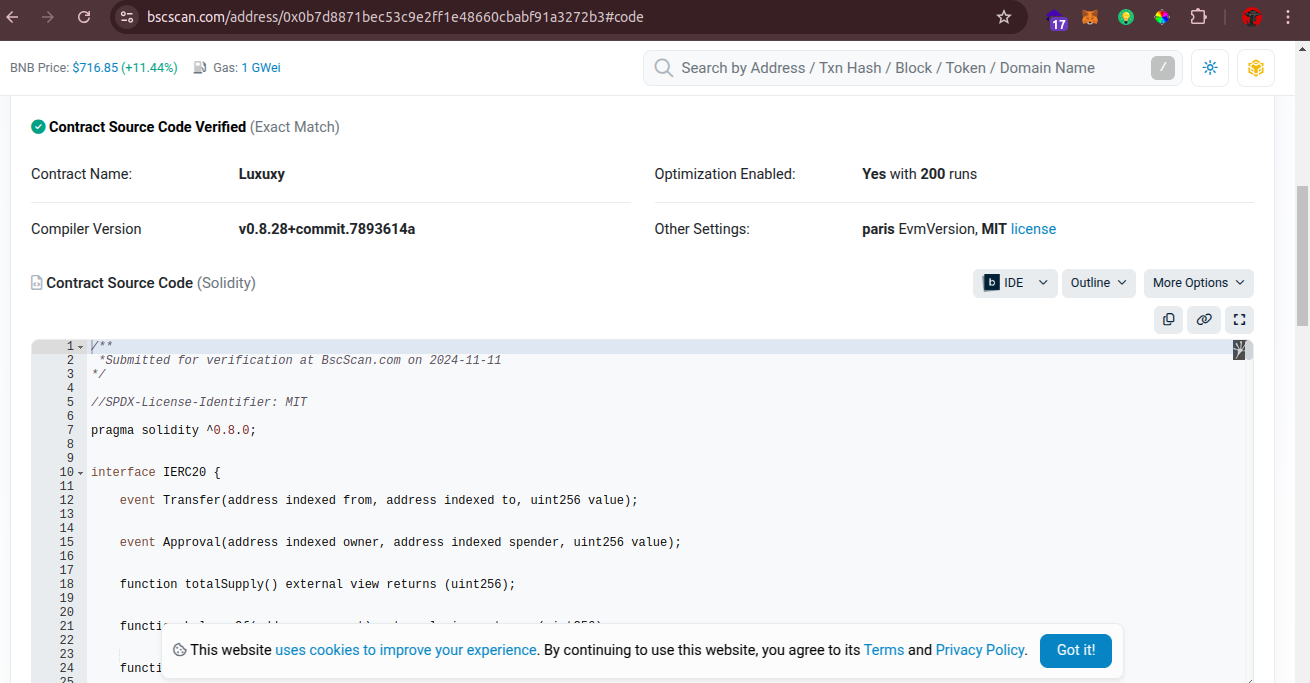The height and width of the screenshot is (683, 1310).
Task: Collapse the code fold arrow at line 1
Action: 80,347
